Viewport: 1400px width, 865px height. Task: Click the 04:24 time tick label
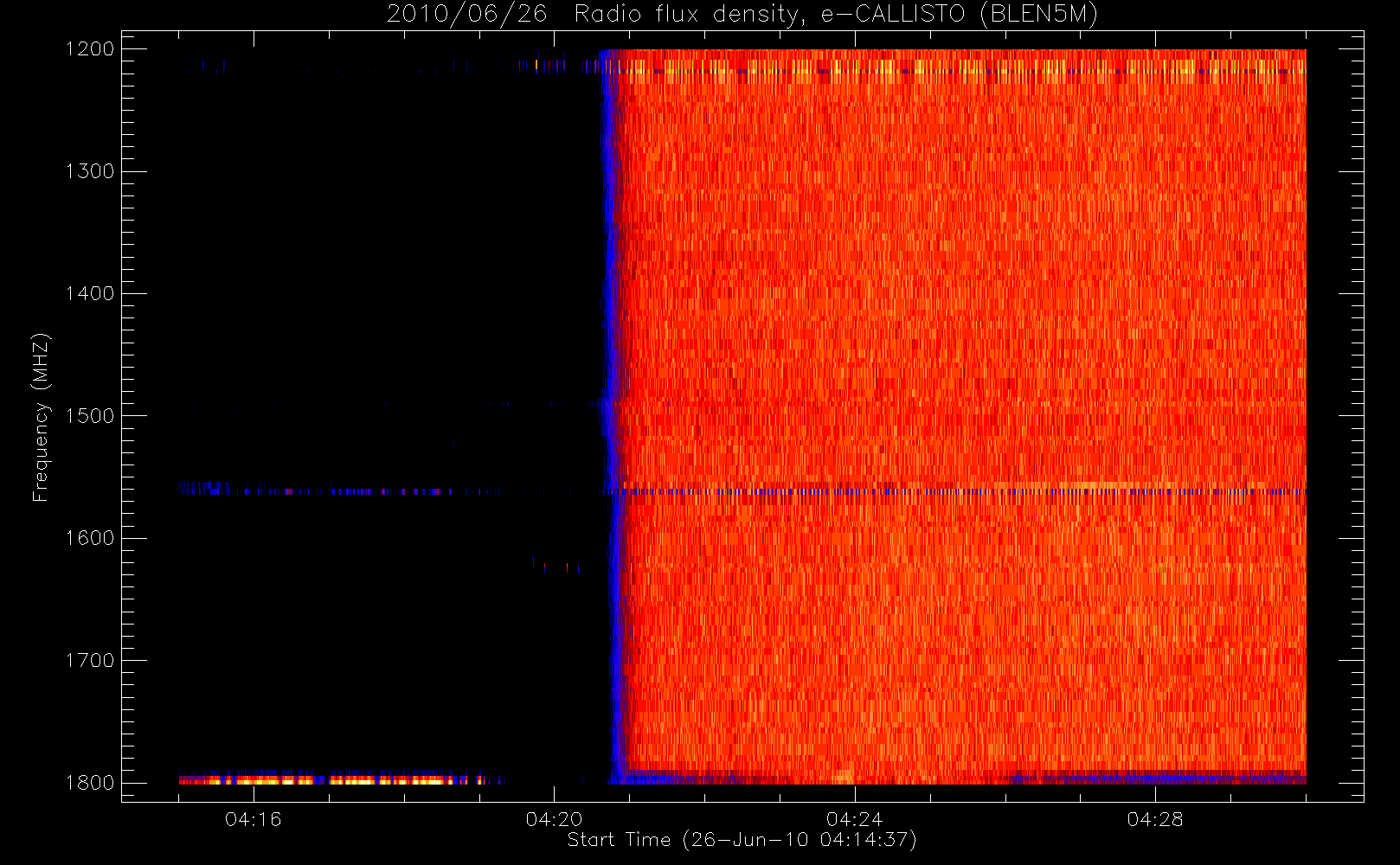coord(854,819)
